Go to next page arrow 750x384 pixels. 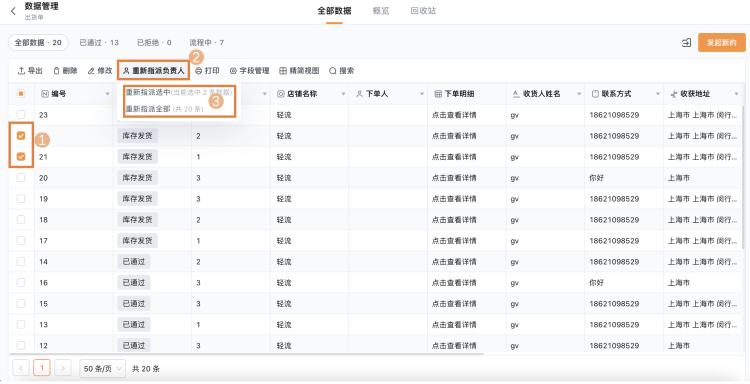[x=63, y=368]
